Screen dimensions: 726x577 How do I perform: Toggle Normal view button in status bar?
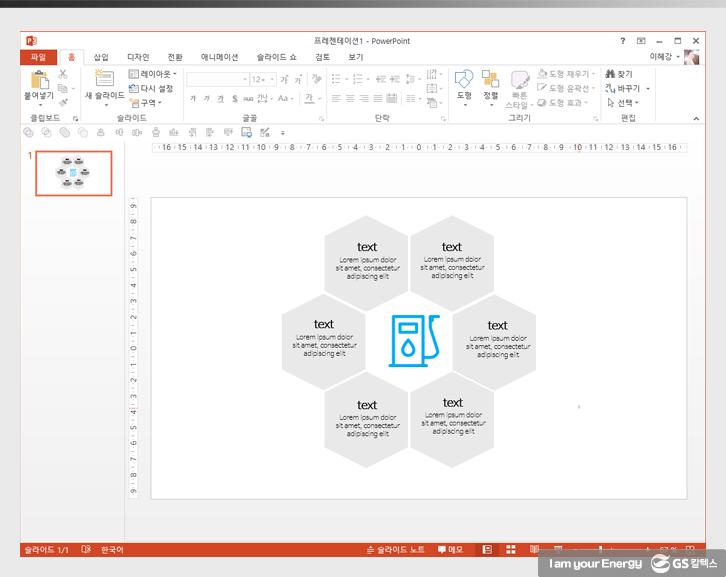point(487,550)
